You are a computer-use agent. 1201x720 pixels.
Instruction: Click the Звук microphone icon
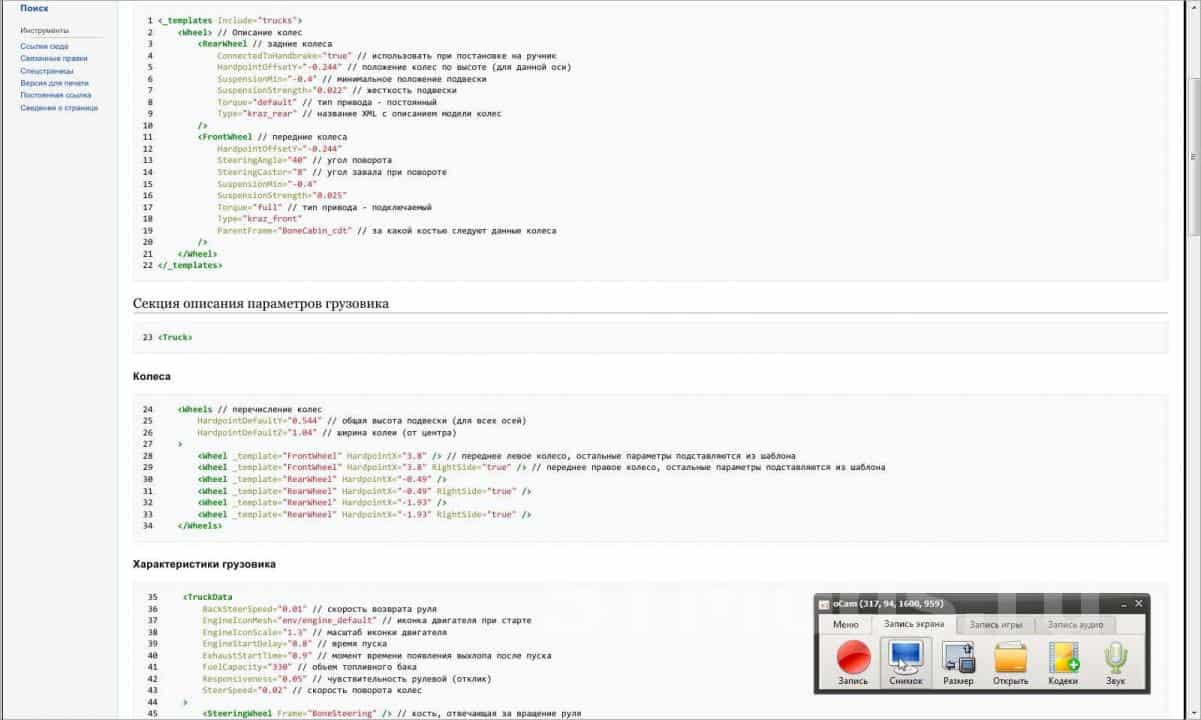pos(1115,660)
